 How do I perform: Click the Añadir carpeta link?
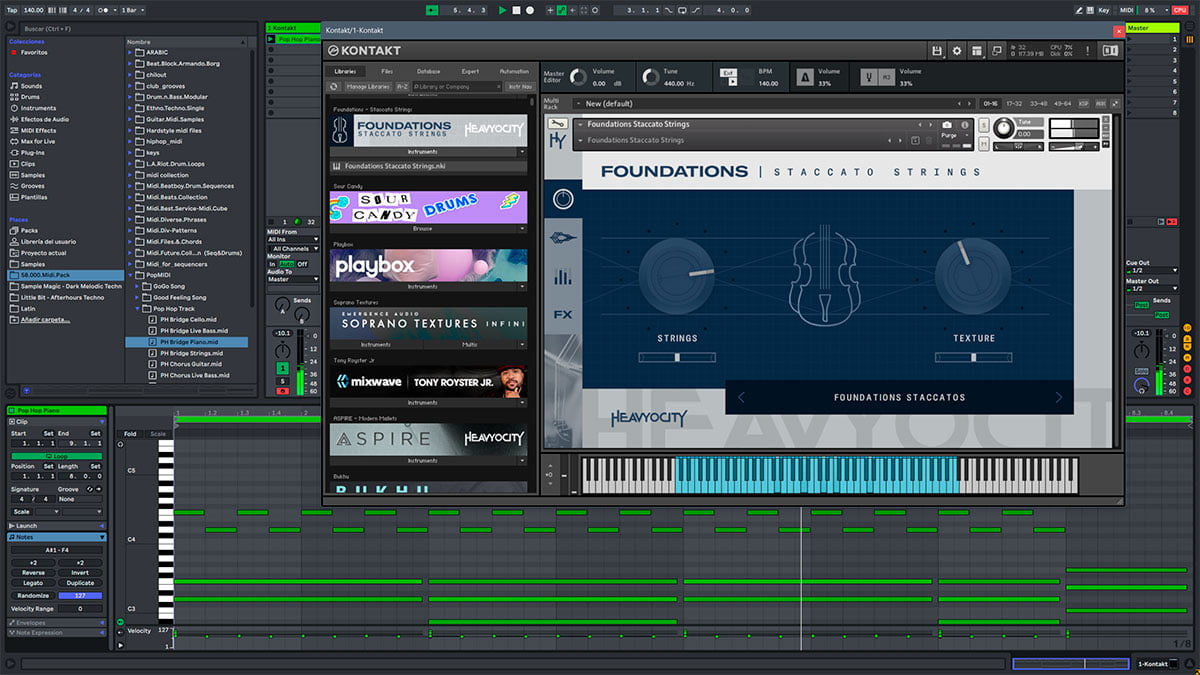(x=46, y=319)
